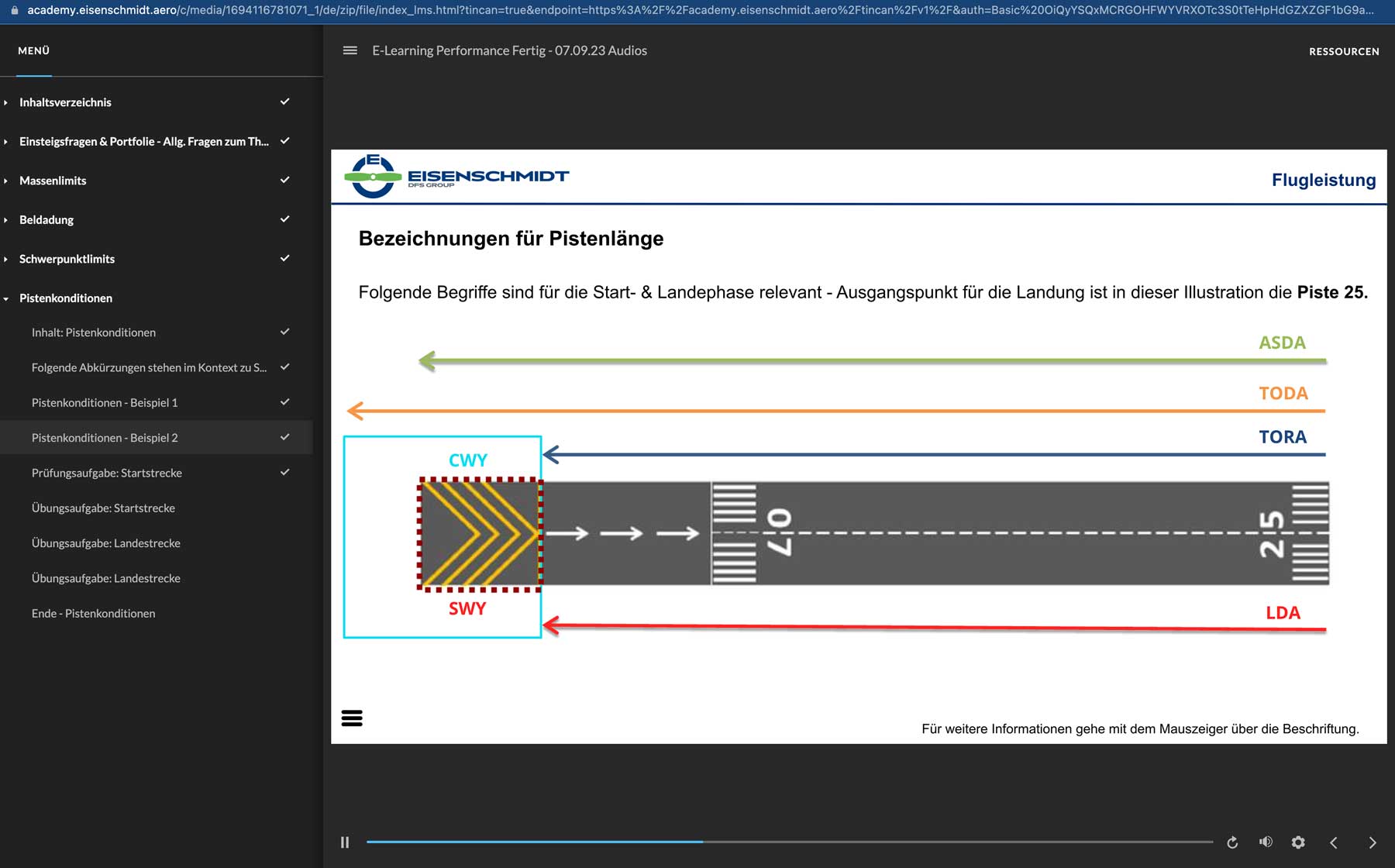Select the Menü tab
This screenshot has width=1395, height=868.
pyautogui.click(x=33, y=50)
